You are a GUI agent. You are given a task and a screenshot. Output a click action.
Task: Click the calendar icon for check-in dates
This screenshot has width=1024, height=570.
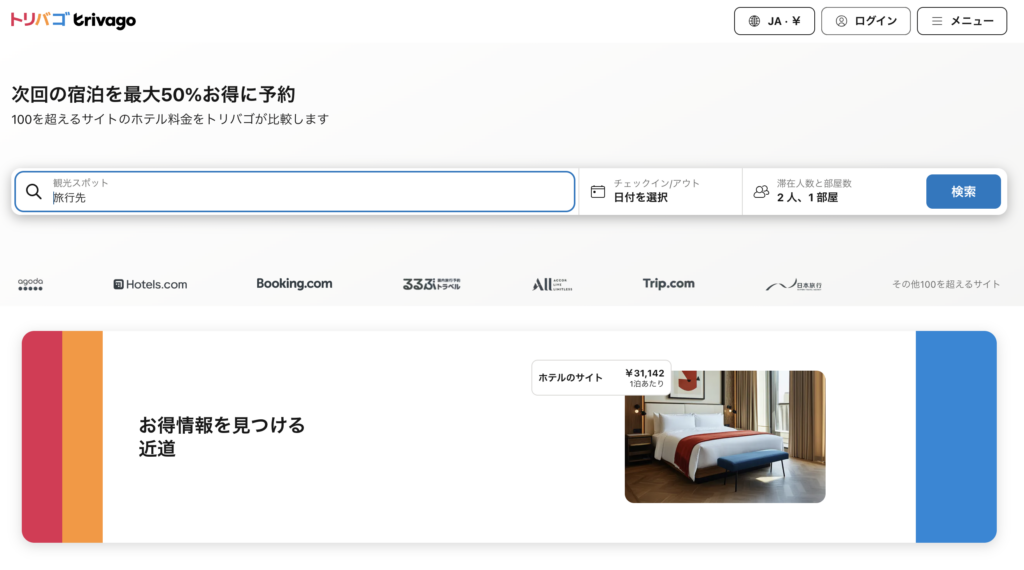[598, 191]
